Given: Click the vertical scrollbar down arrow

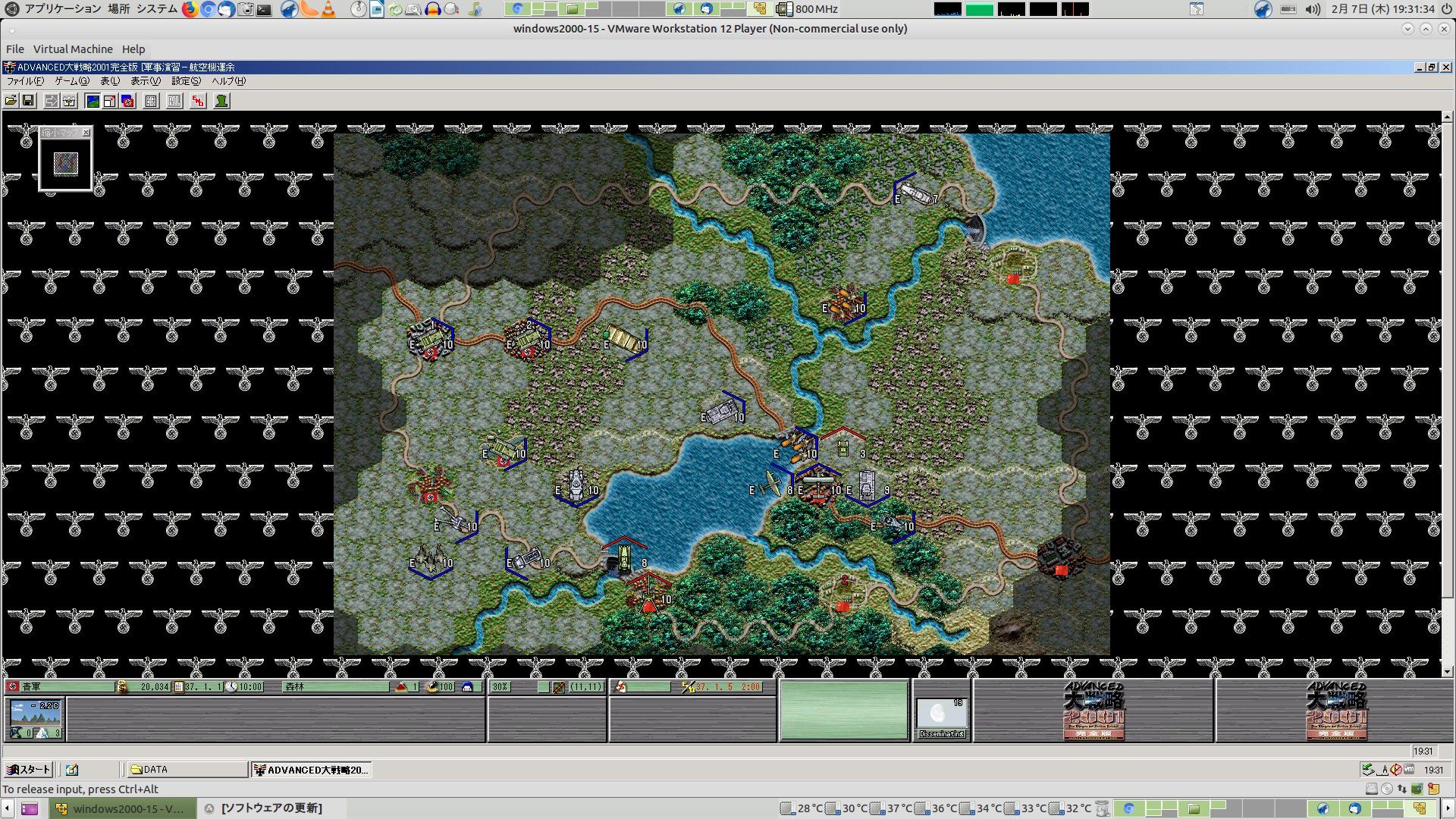Looking at the screenshot, I should point(1447,671).
